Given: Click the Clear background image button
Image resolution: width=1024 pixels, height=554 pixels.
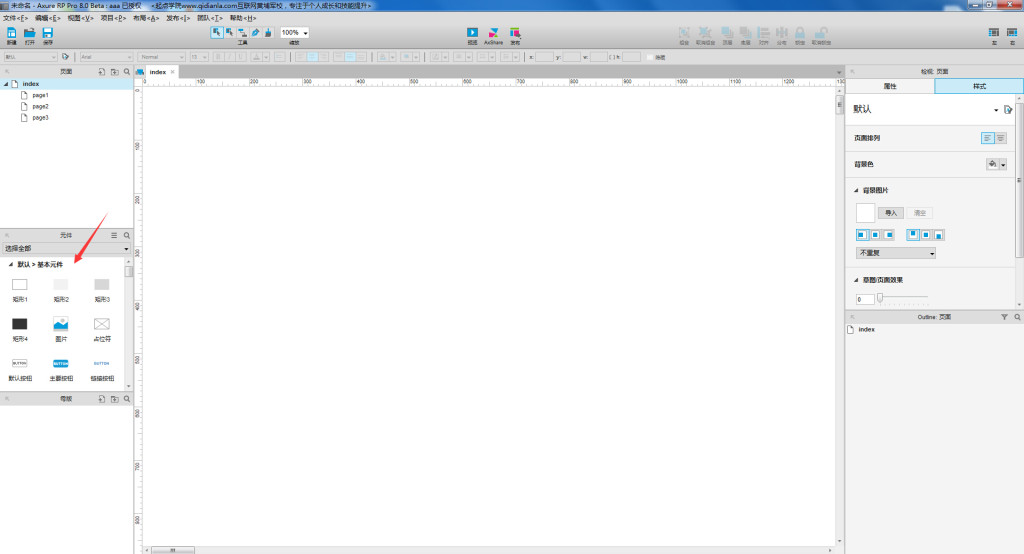Looking at the screenshot, I should [920, 213].
